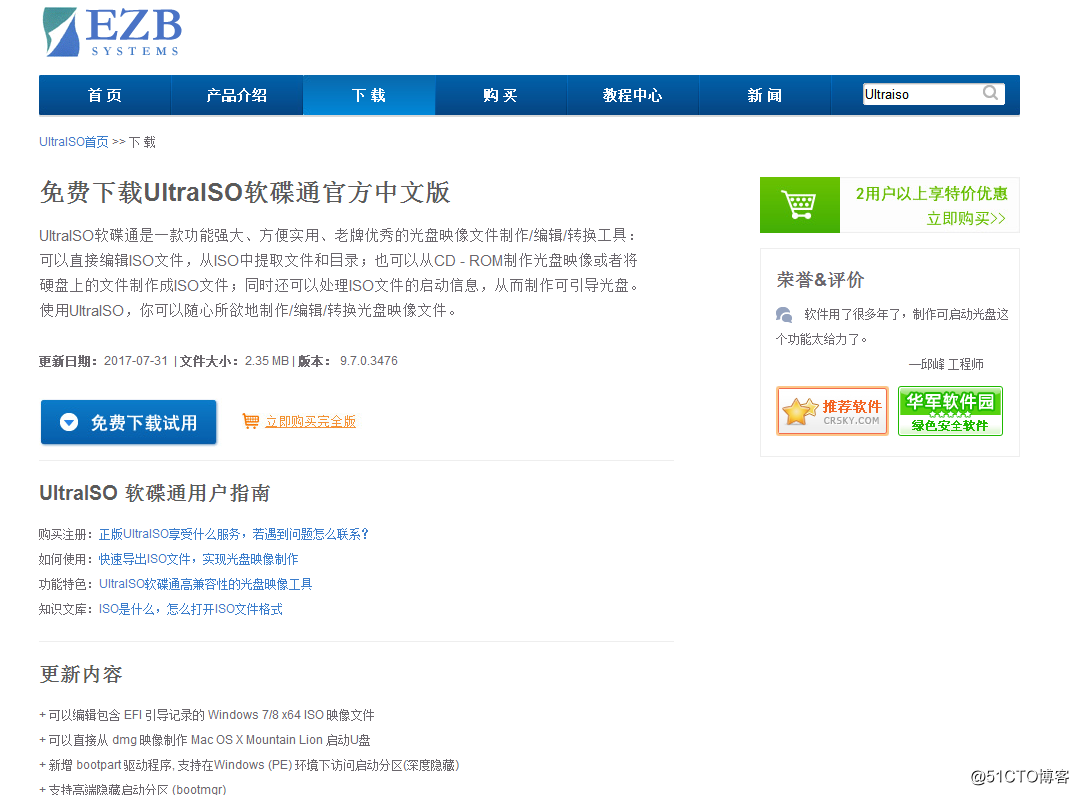The image size is (1079, 795).
Task: Select the 下载 navigation tab
Action: pyautogui.click(x=369, y=95)
